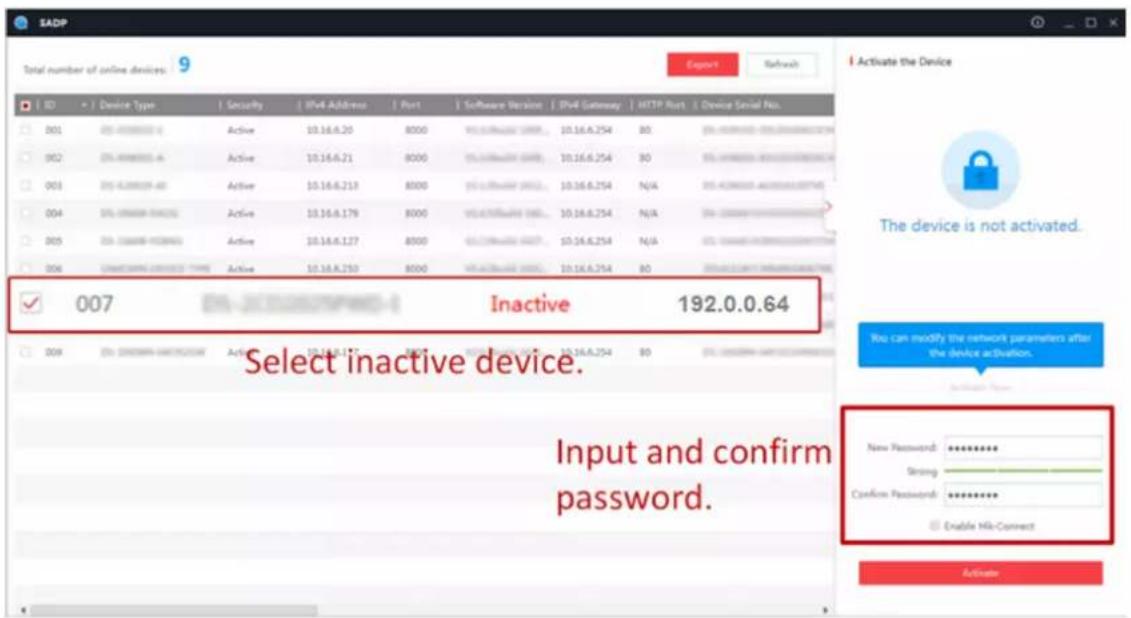
Task: Click the Activate the Device panel title
Action: (904, 61)
